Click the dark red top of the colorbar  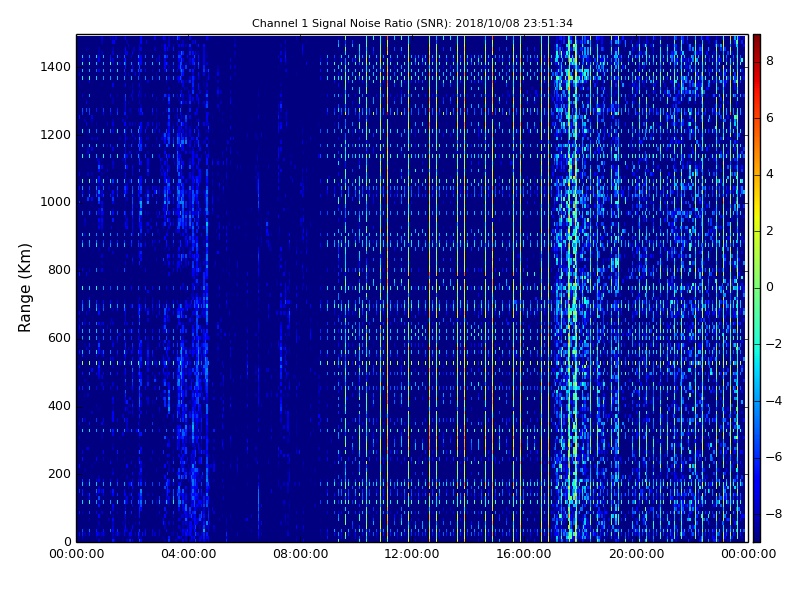(x=757, y=43)
